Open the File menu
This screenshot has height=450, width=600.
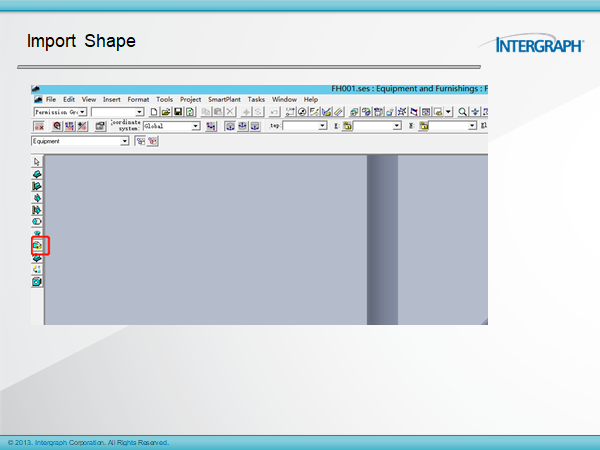click(x=51, y=99)
